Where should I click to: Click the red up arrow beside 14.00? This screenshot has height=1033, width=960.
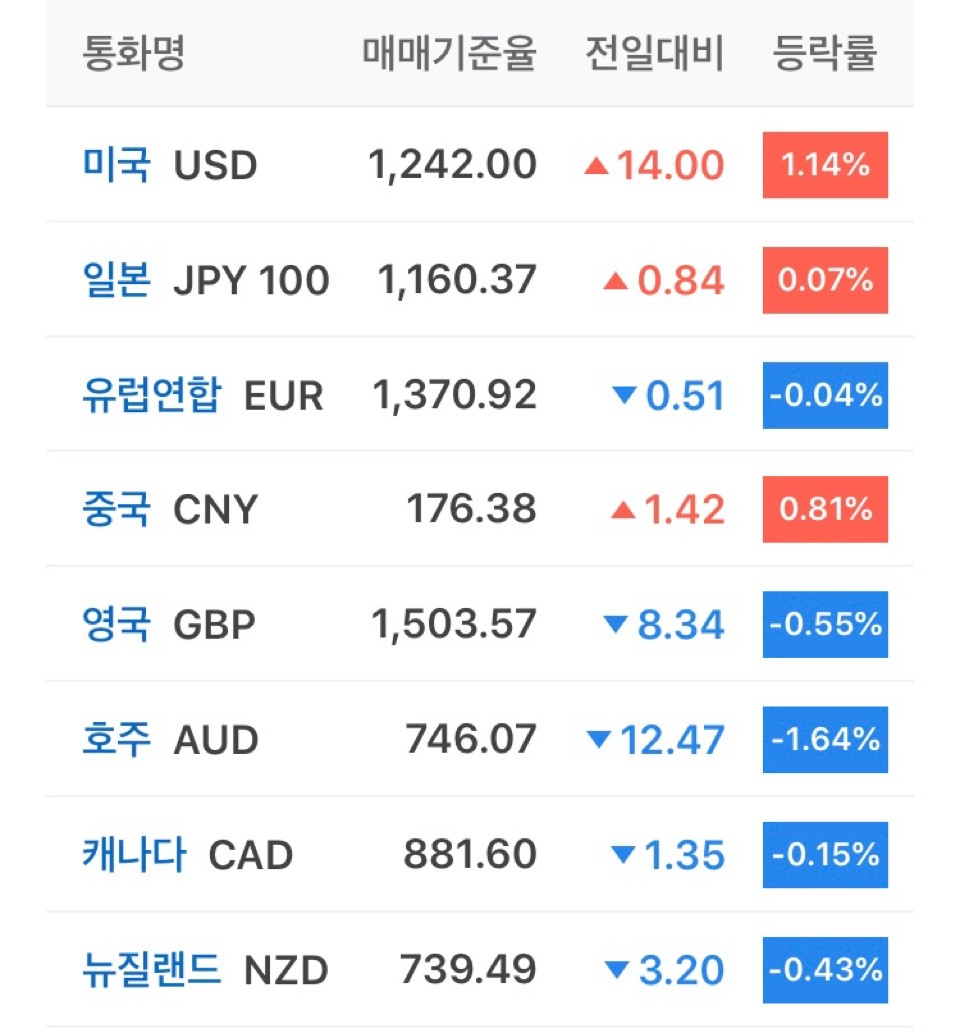pos(596,165)
